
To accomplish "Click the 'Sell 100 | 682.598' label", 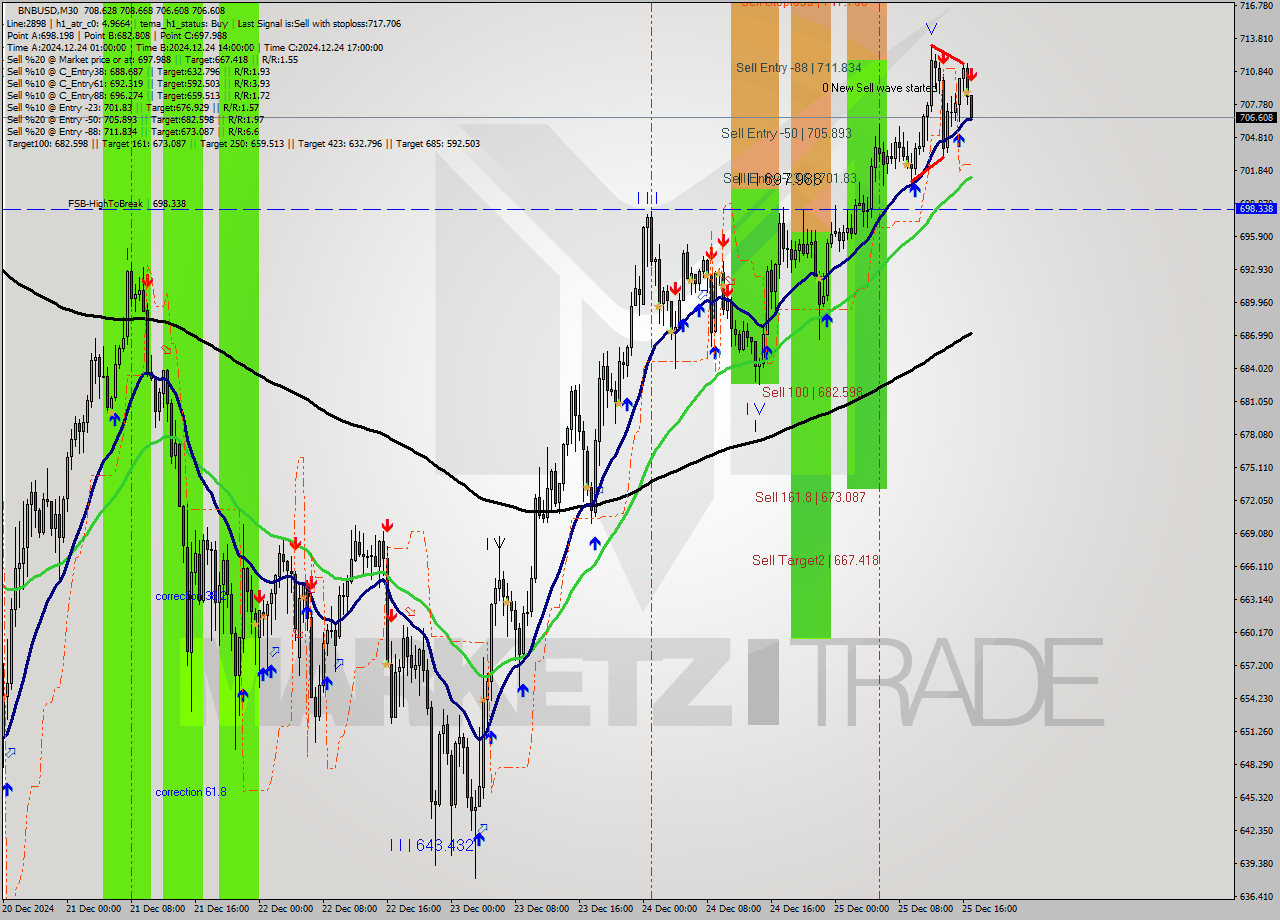I will point(812,392).
